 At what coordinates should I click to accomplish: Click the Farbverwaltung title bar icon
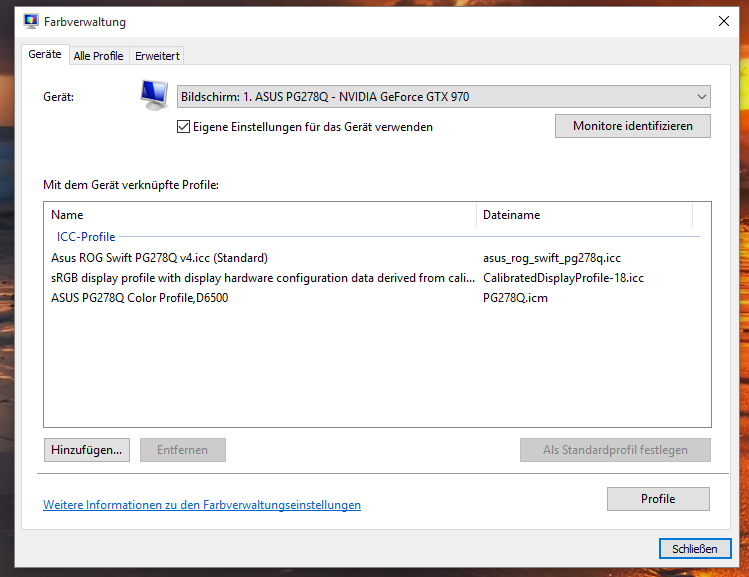pos(31,21)
